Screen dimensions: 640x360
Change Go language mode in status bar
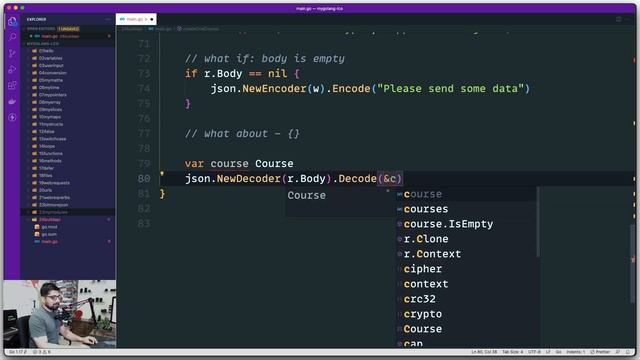point(558,352)
